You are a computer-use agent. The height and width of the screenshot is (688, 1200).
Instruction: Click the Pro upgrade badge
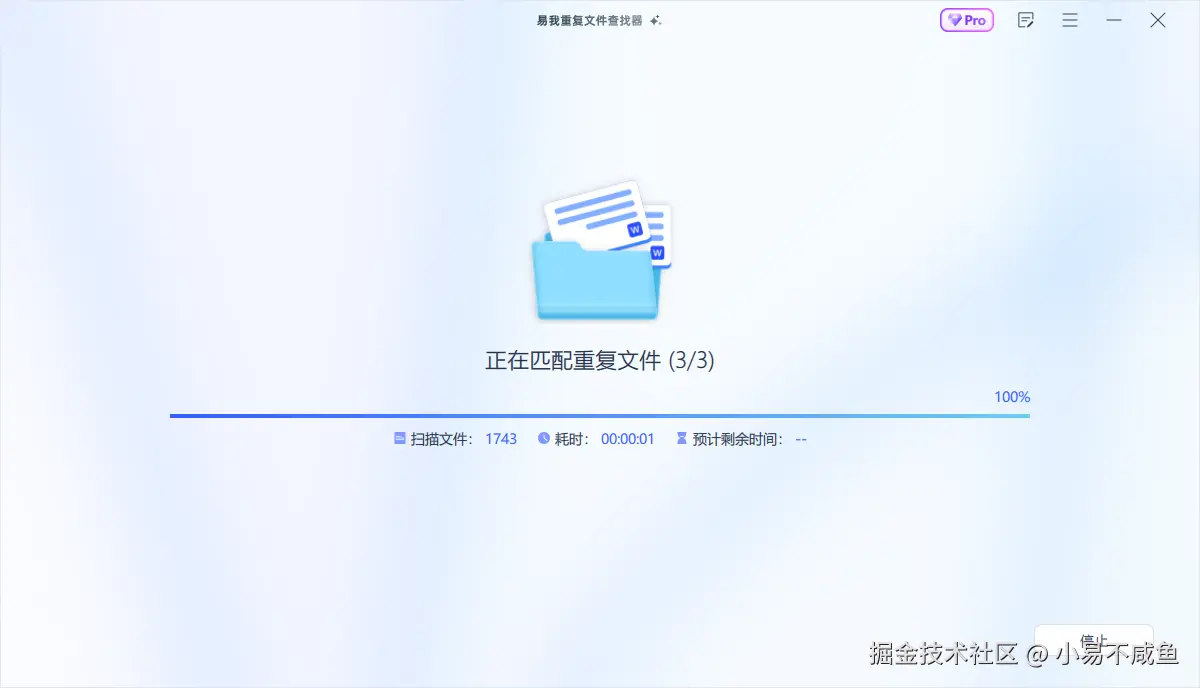pyautogui.click(x=966, y=20)
